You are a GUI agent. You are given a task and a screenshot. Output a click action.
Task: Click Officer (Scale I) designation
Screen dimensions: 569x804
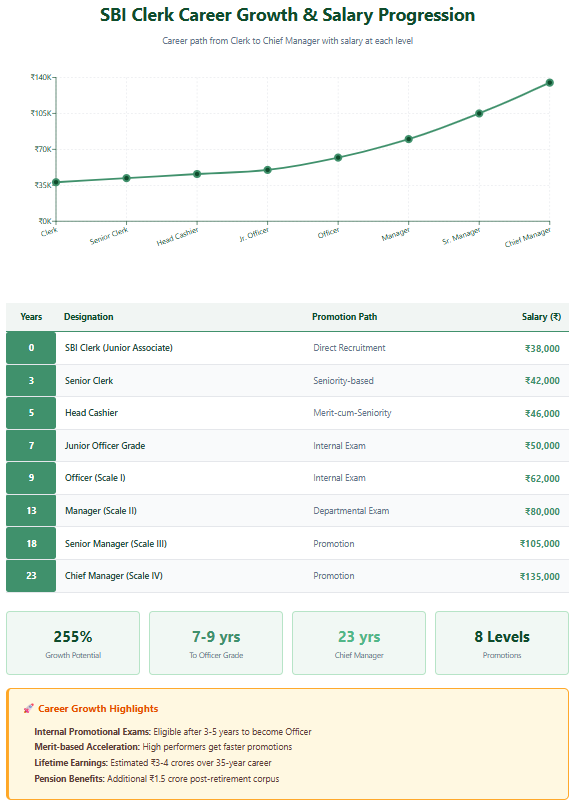point(95,478)
